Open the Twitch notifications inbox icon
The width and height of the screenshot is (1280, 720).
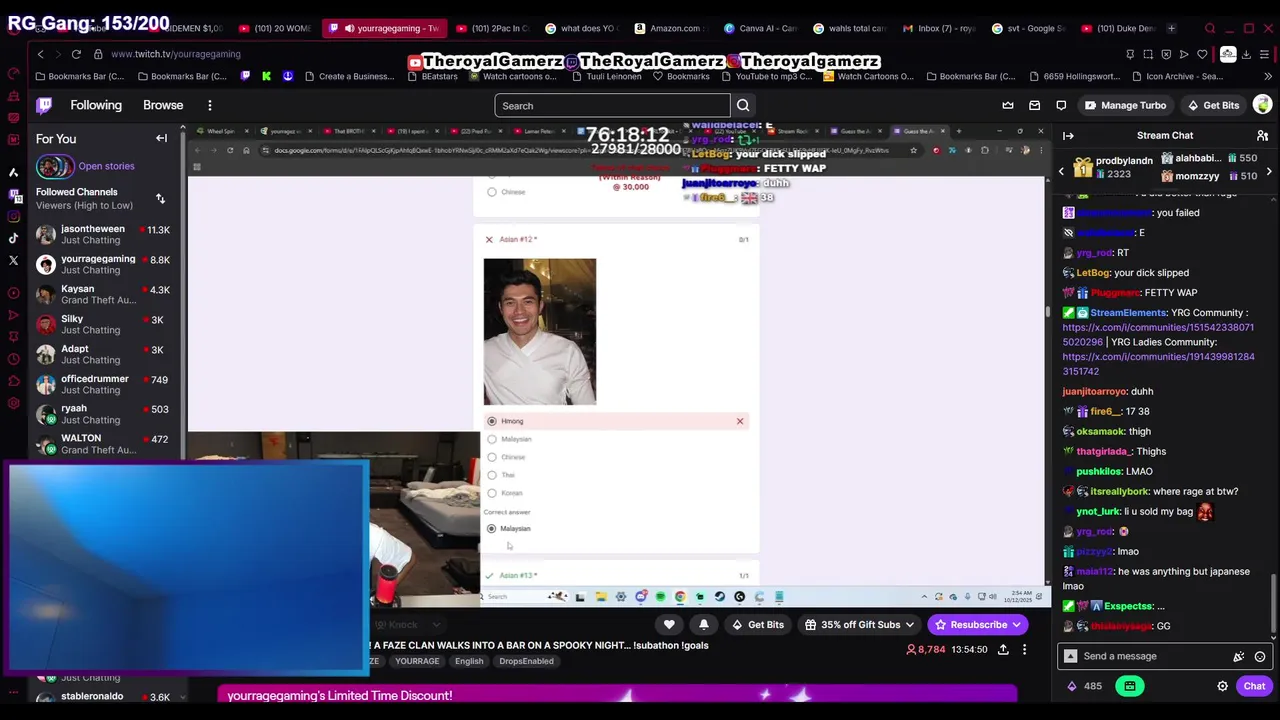tap(1035, 105)
